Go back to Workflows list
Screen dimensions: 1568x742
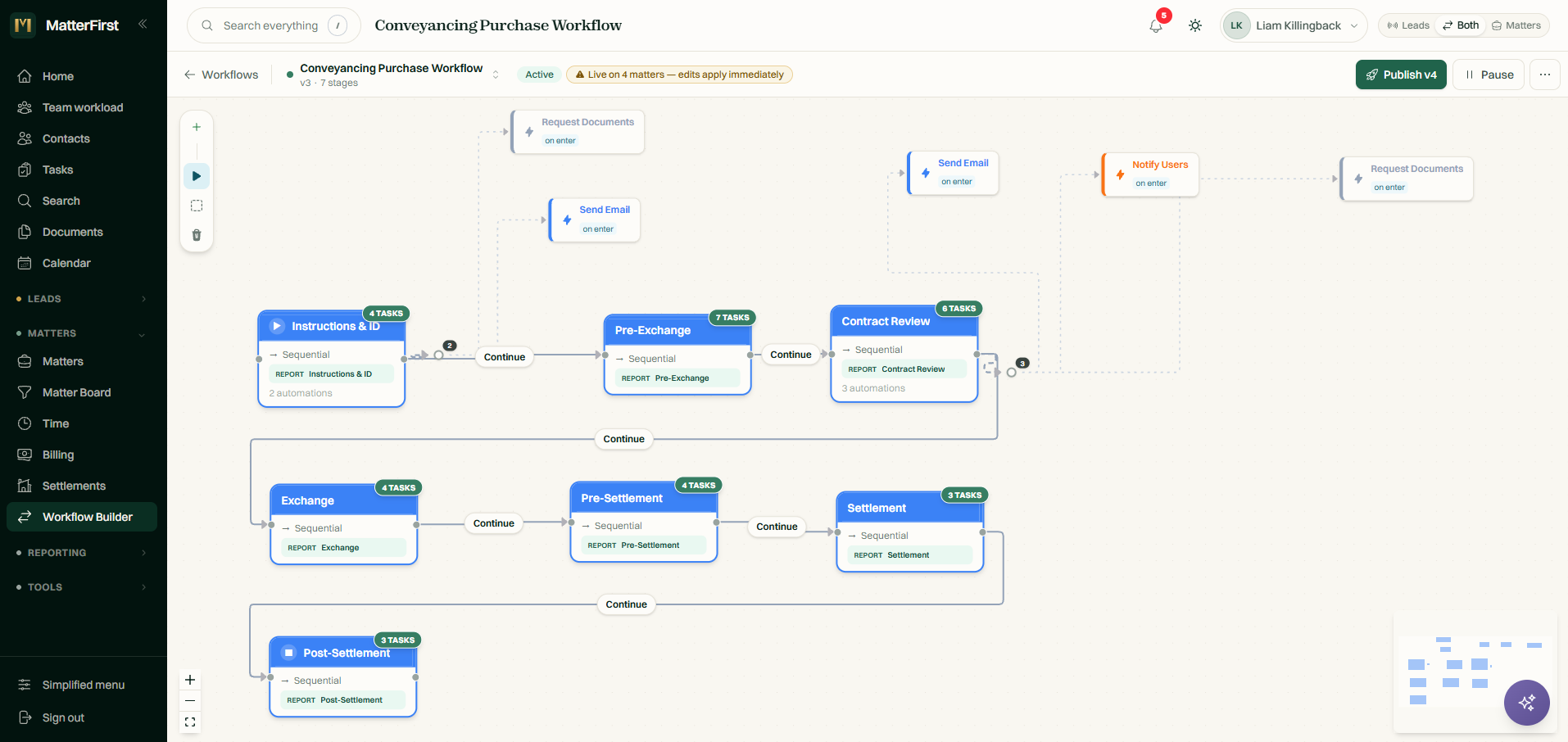tap(221, 75)
